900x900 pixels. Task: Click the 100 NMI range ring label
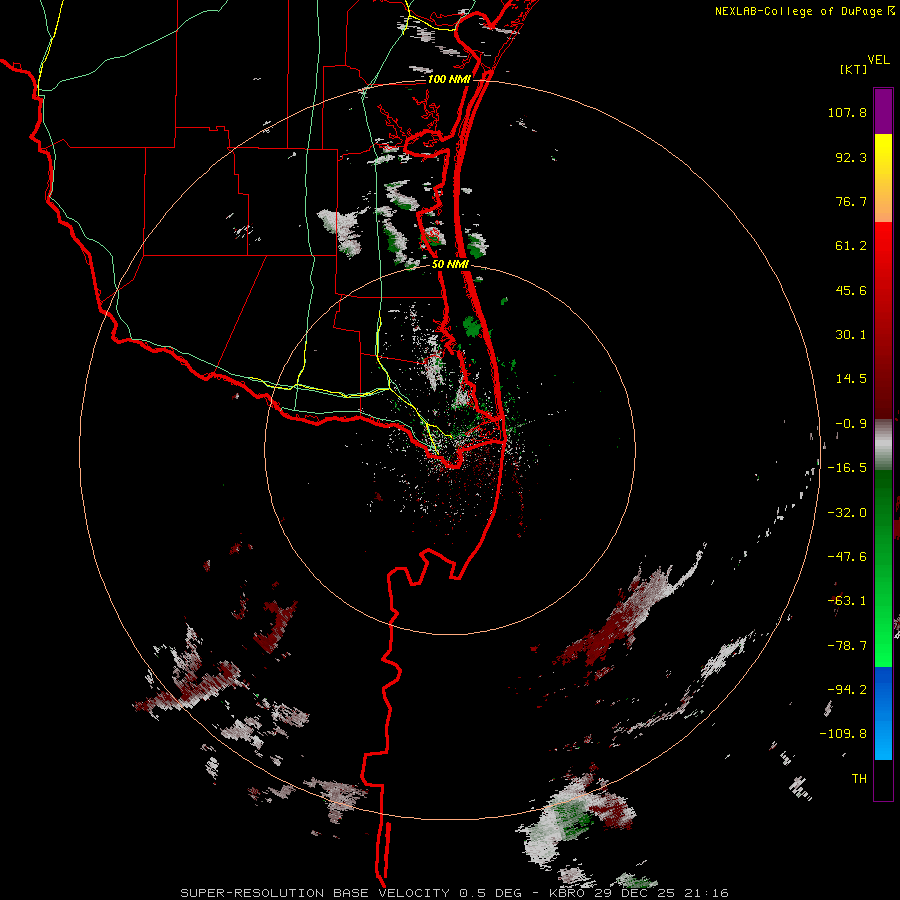click(x=449, y=79)
